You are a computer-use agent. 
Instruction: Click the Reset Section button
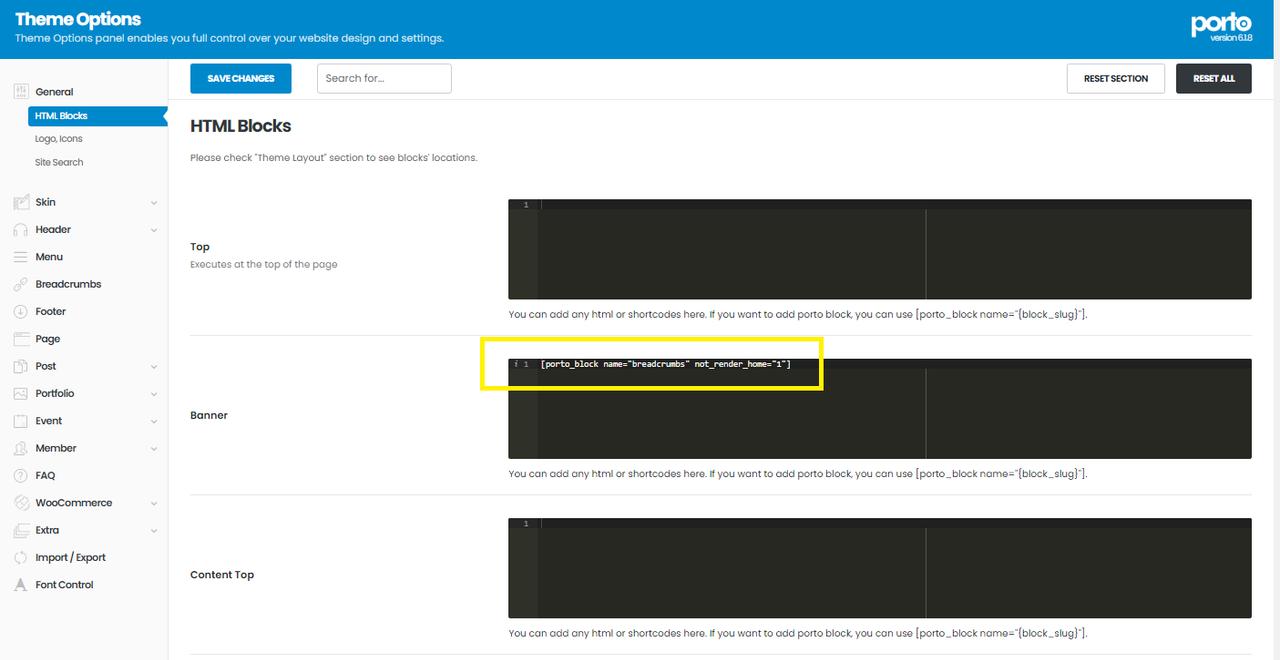tap(1116, 78)
